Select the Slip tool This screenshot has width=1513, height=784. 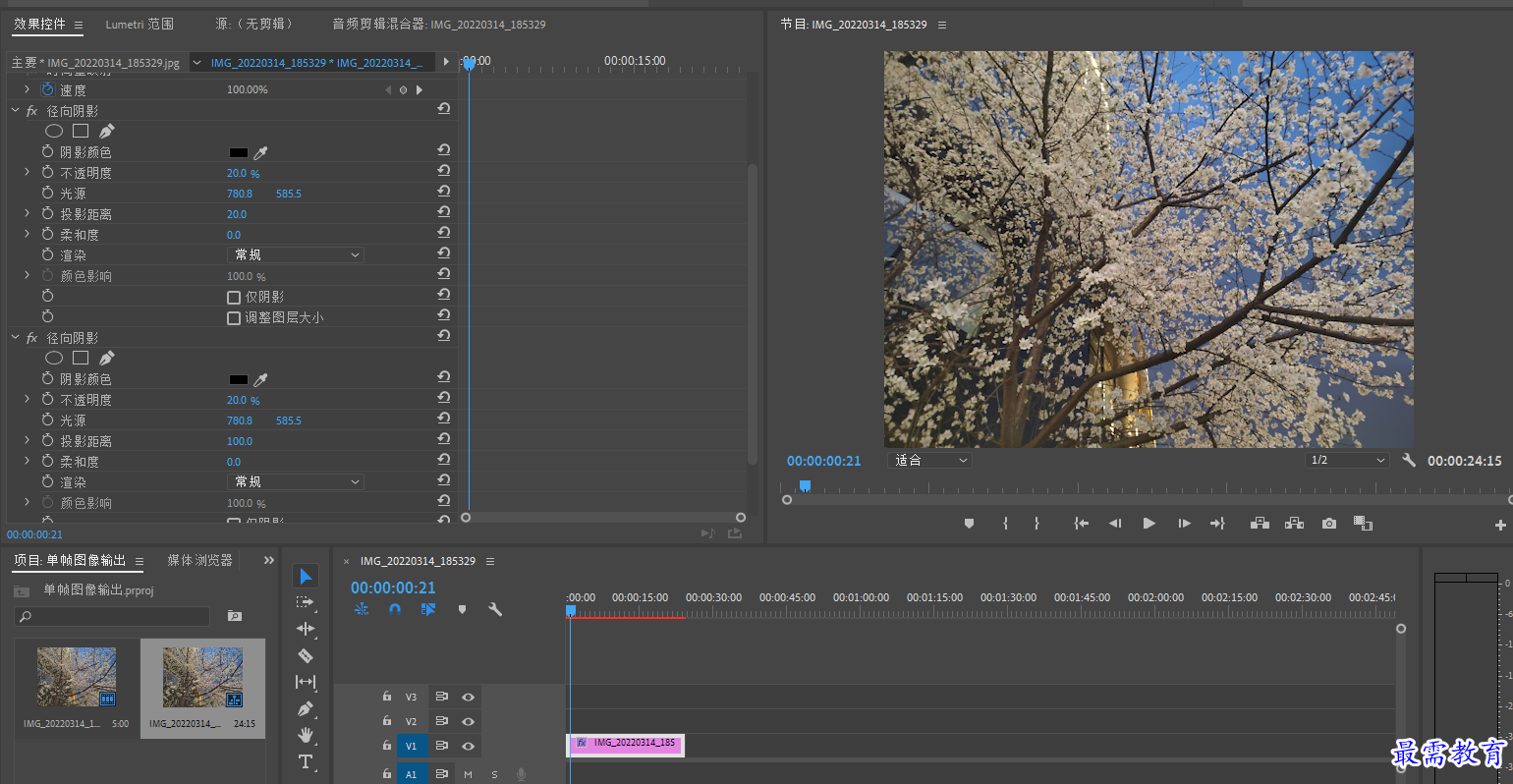[306, 682]
